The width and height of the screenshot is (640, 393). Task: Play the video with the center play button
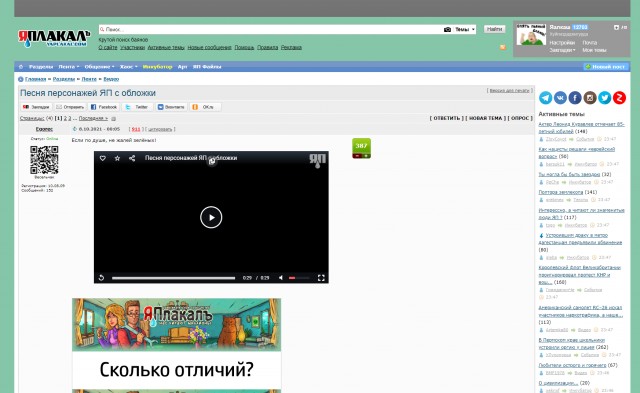211,217
